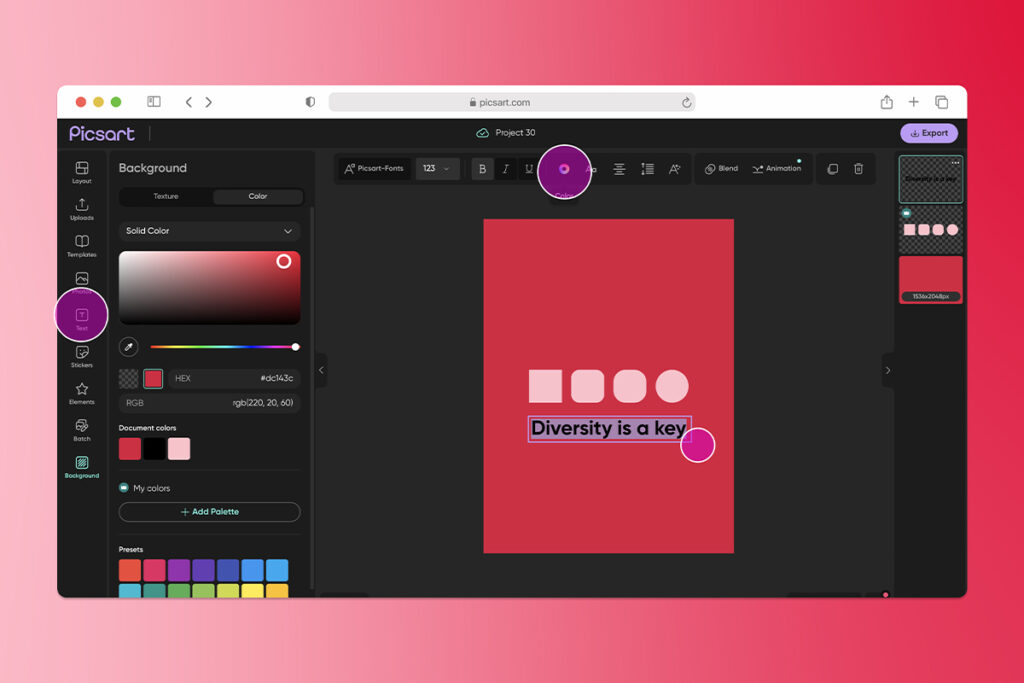Toggle italic formatting
The image size is (1024, 683).
click(x=506, y=169)
